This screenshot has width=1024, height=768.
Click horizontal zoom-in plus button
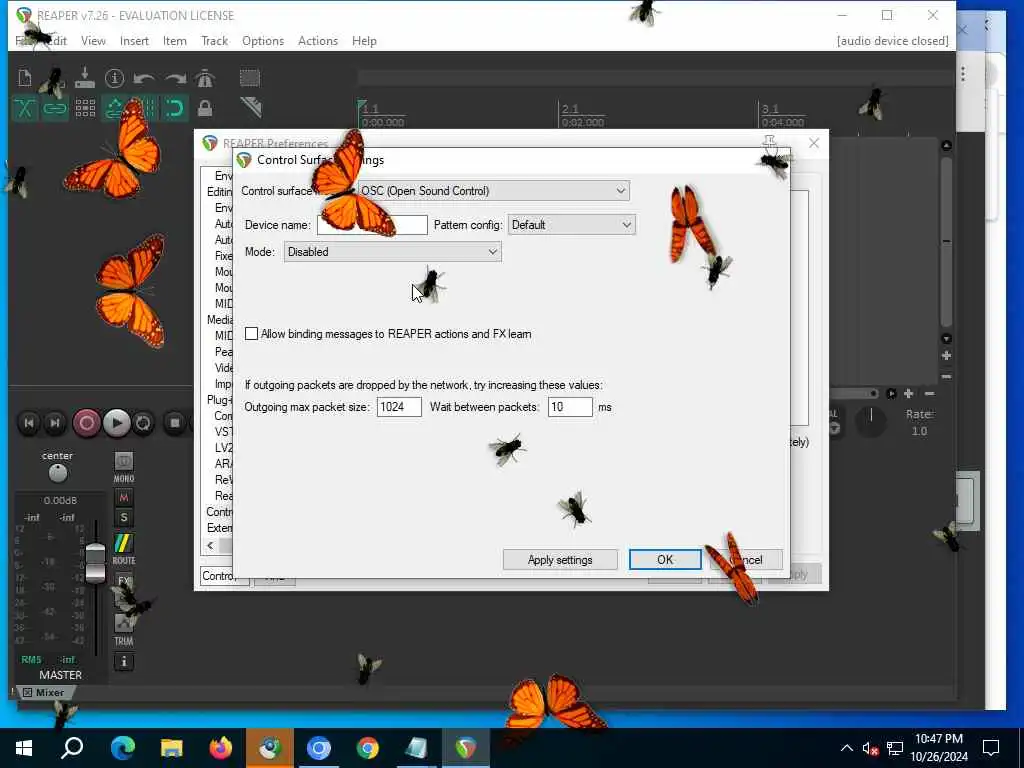pyautogui.click(x=908, y=393)
